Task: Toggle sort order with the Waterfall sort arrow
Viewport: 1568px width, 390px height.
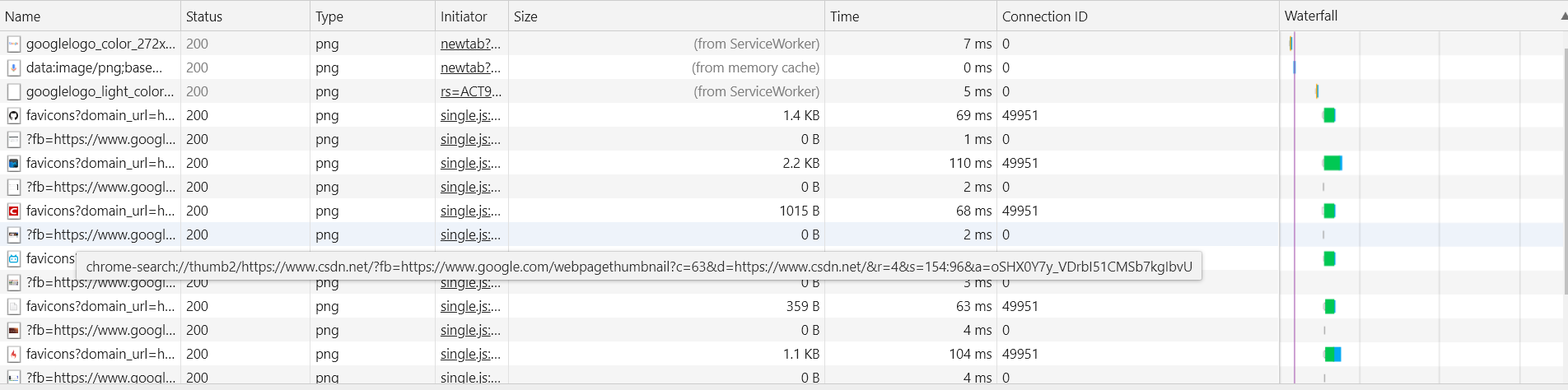Action: tap(1563, 16)
